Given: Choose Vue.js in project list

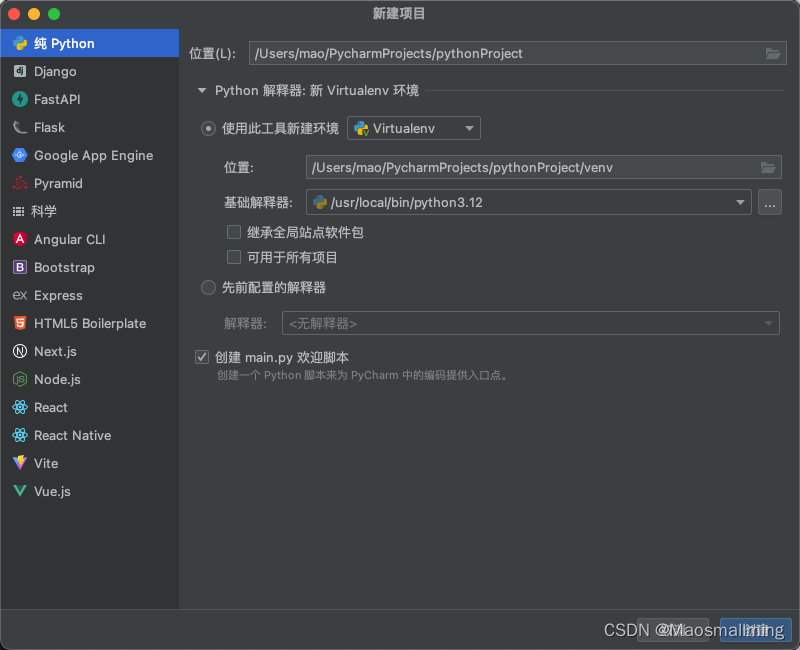Looking at the screenshot, I should pyautogui.click(x=90, y=491).
